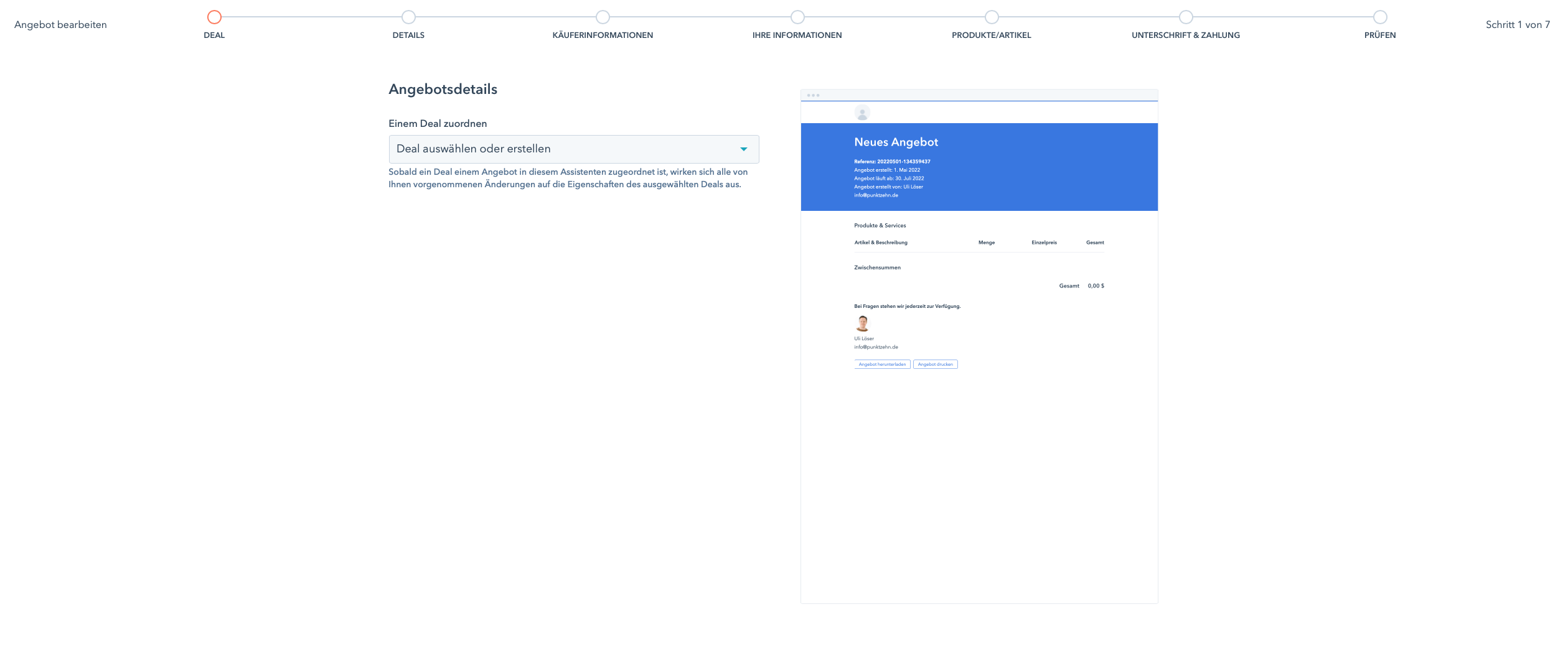Switch to the DETAILS tab label
The width and height of the screenshot is (1568, 655).
(408, 35)
